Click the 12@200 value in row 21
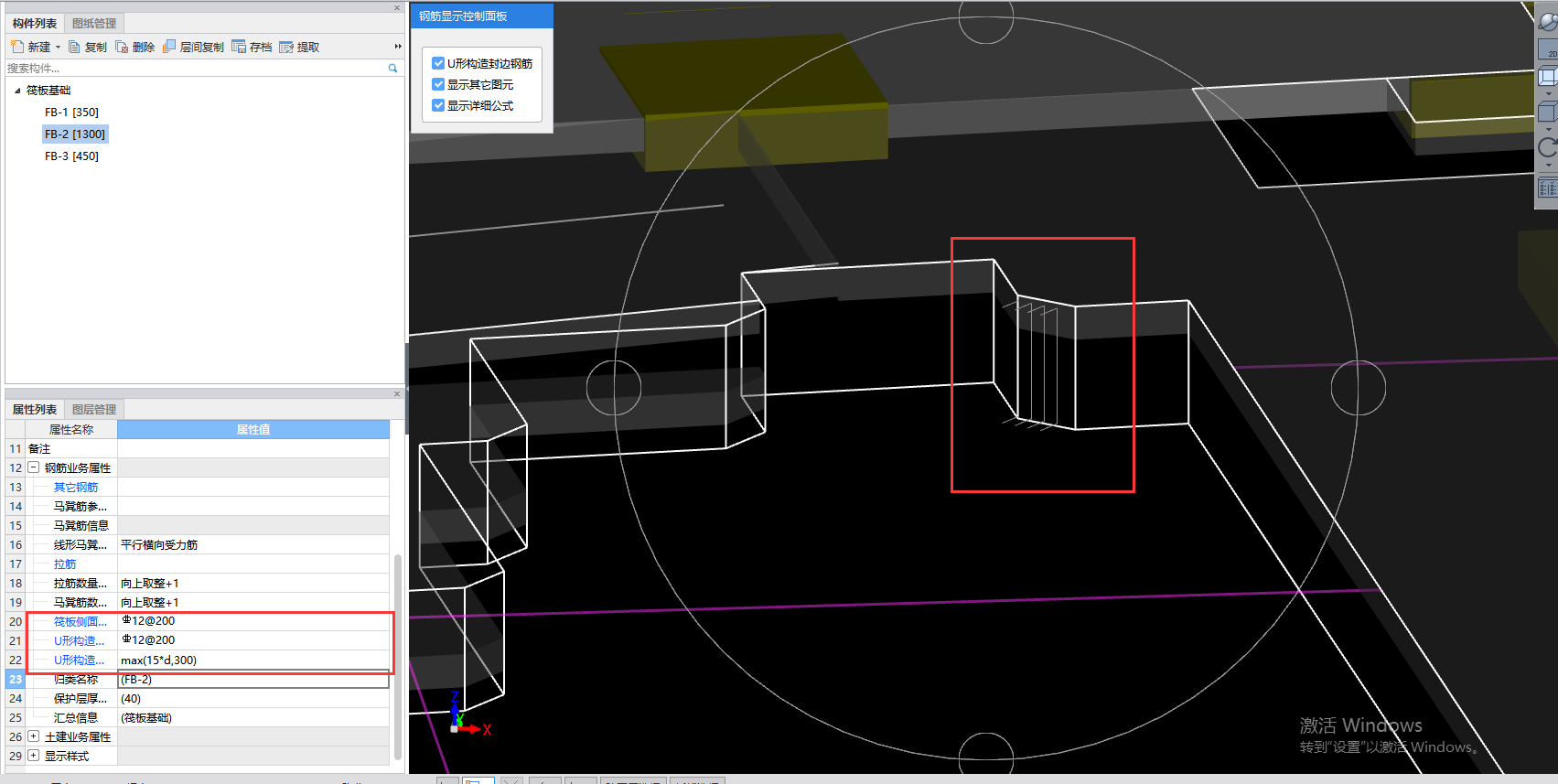 coord(253,641)
